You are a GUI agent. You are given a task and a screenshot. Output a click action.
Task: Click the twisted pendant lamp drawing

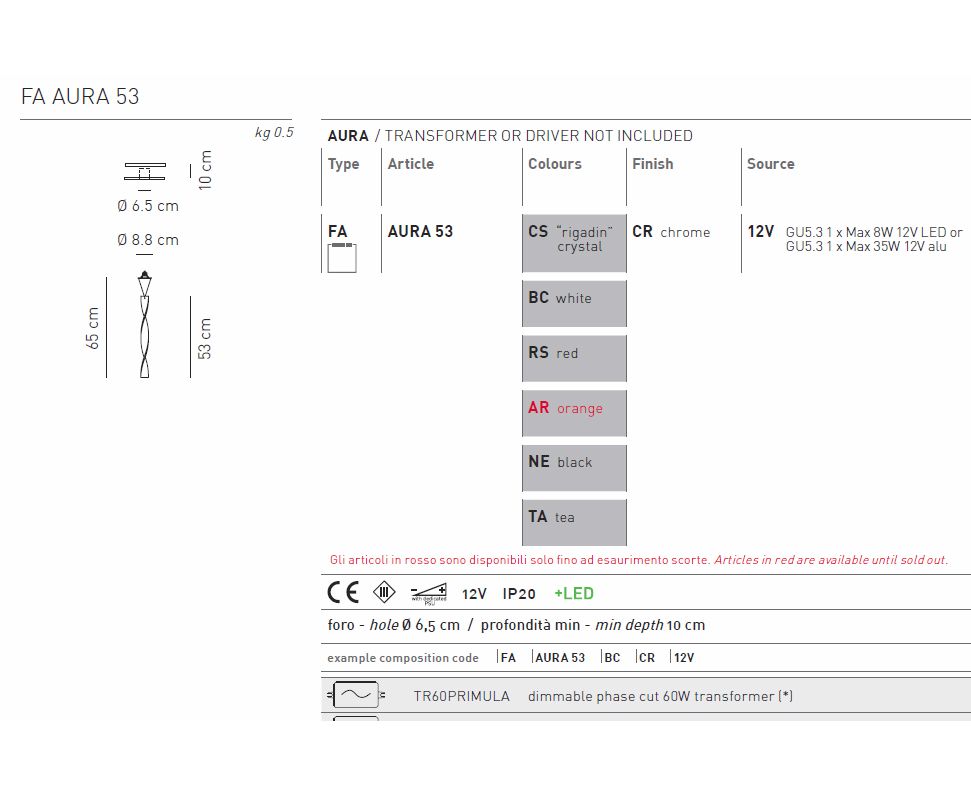146,325
